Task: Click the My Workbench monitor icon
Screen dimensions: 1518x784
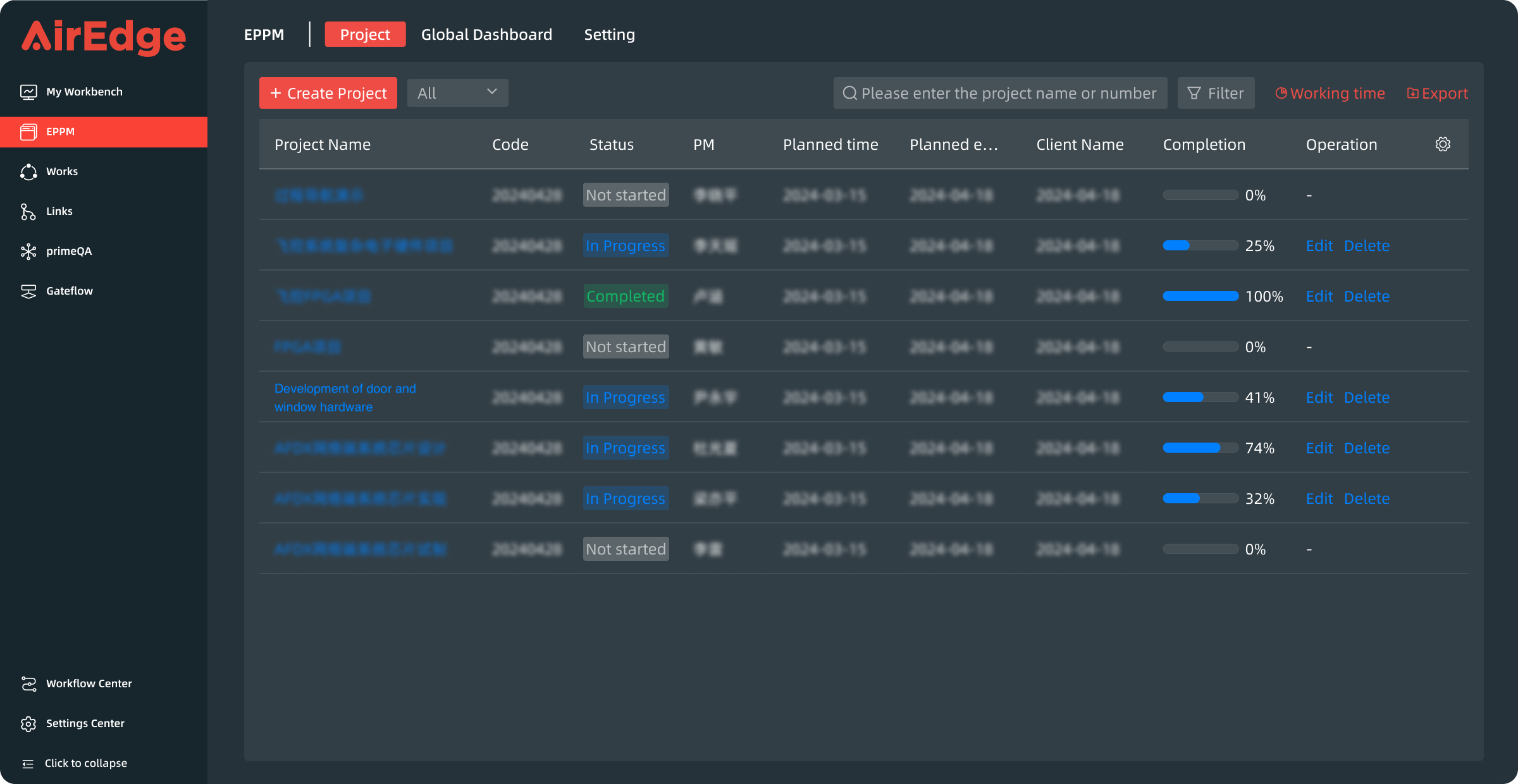Action: click(28, 92)
